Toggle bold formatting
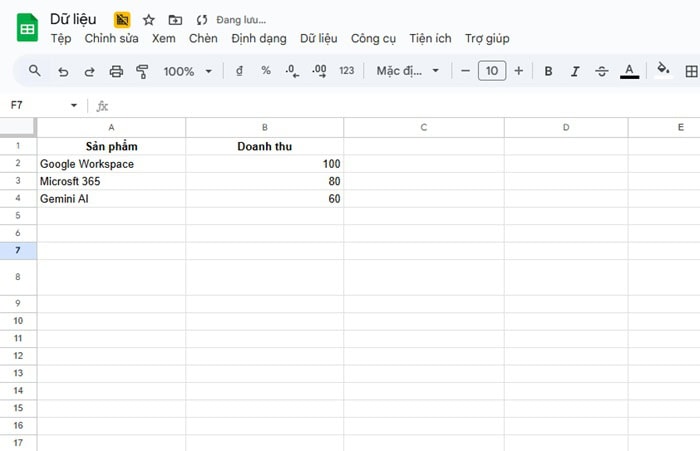The height and width of the screenshot is (451, 700). coord(548,71)
